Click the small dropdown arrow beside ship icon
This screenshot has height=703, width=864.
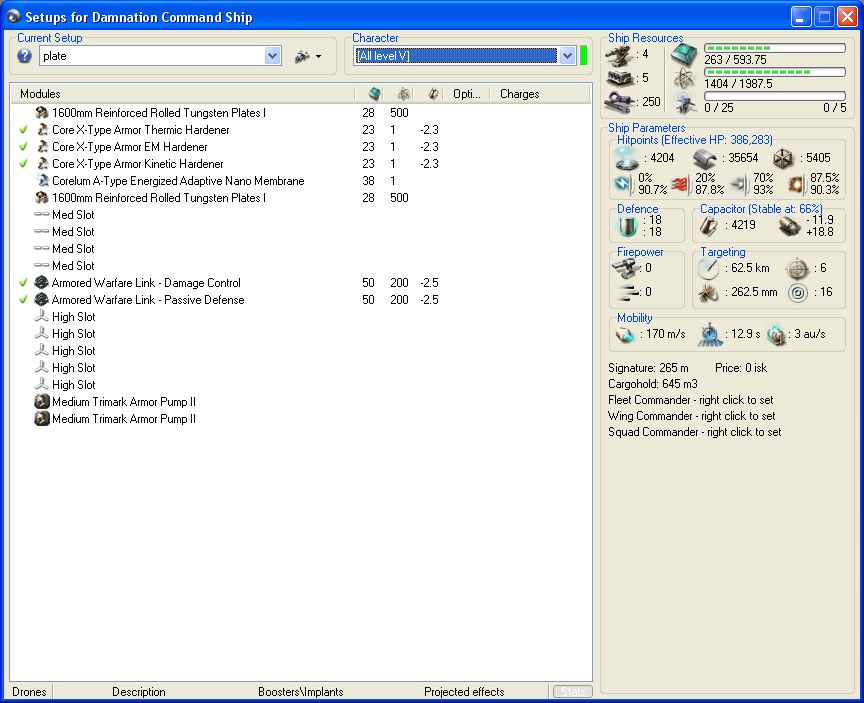point(318,56)
